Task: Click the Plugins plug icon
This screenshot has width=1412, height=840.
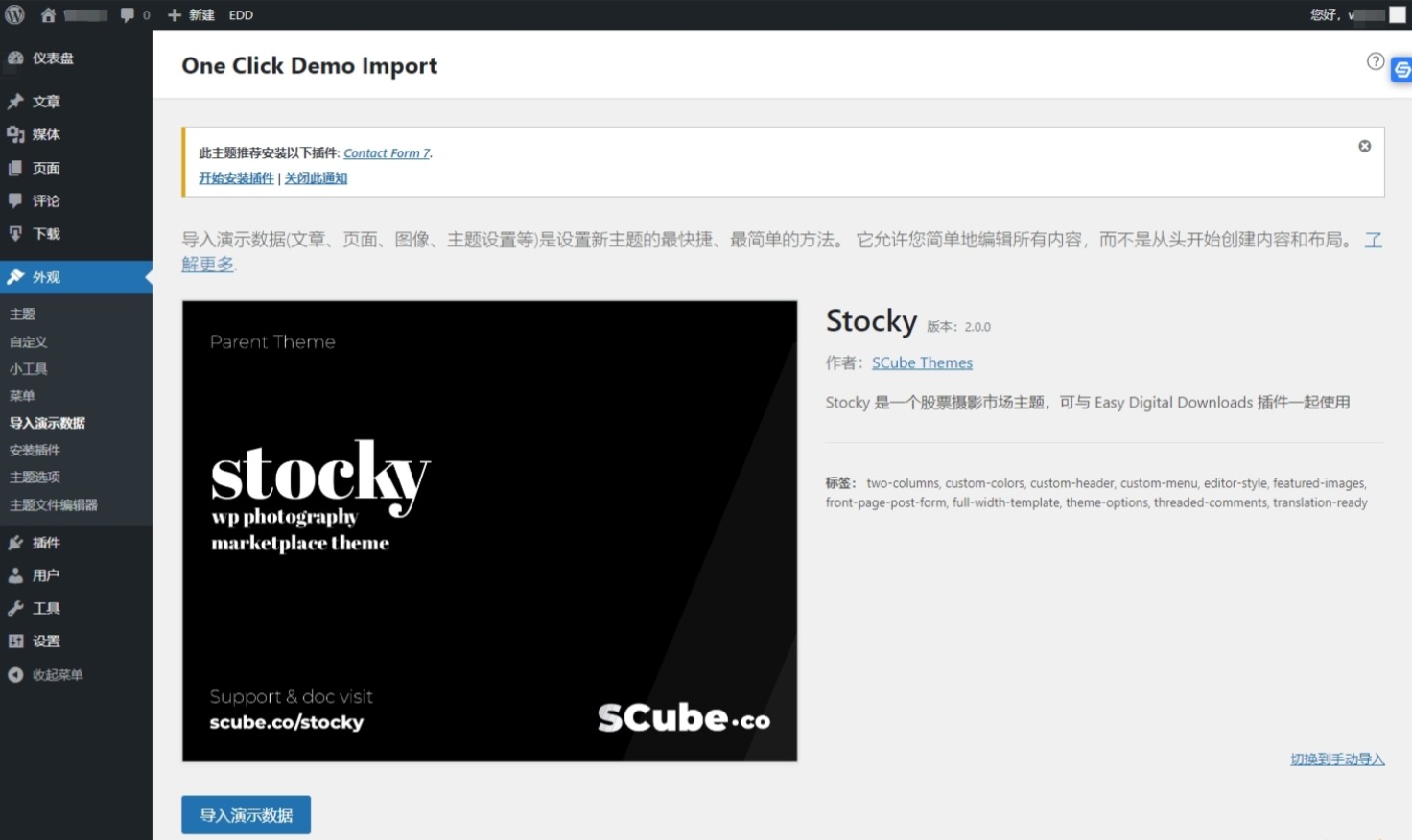Action: pos(15,543)
